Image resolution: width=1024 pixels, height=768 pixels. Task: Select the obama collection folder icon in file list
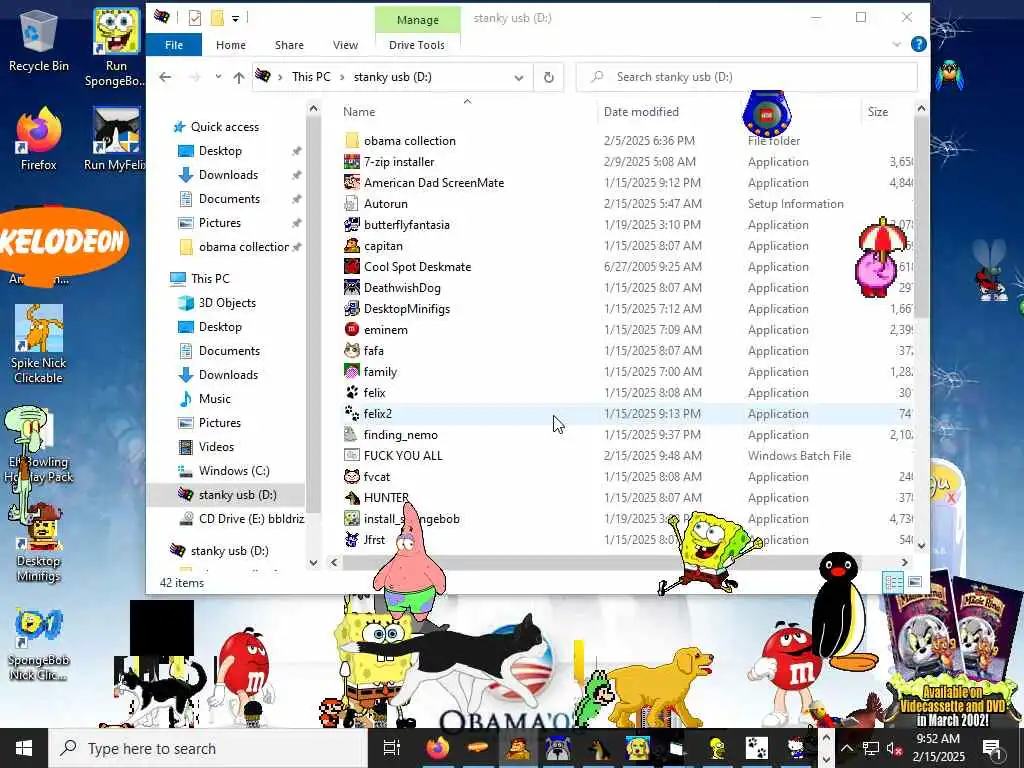click(352, 140)
